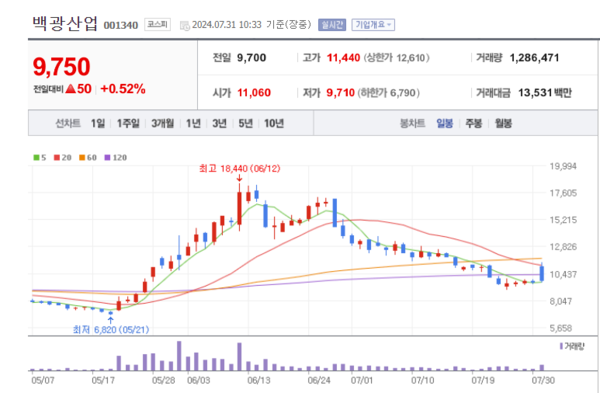Viewport: 600px width, 393px height.
Task: Click the 06/13 date axis label
Action: pos(259,380)
